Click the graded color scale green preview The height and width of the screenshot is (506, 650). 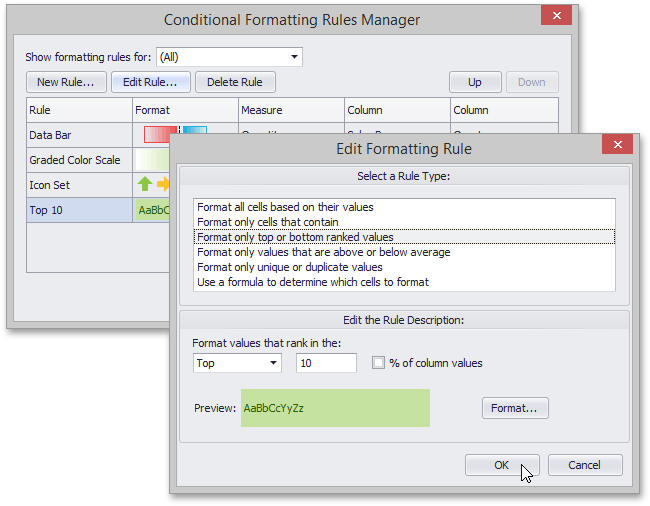click(152, 160)
